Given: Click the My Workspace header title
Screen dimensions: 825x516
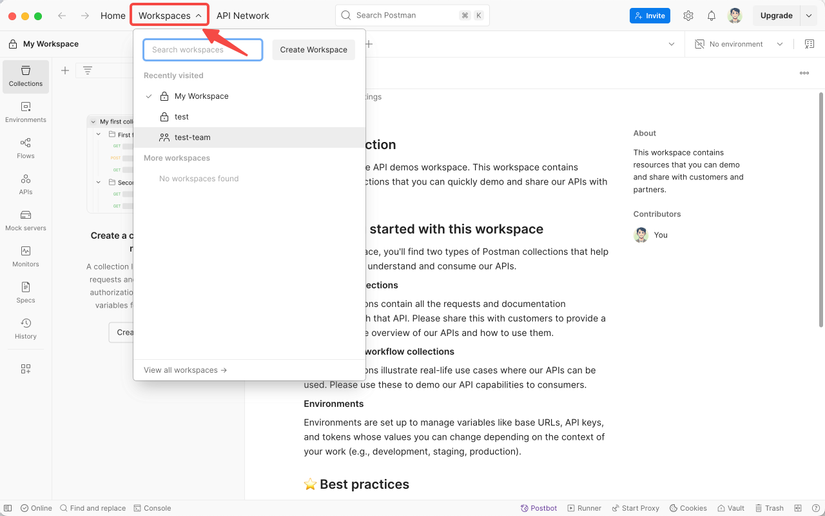Looking at the screenshot, I should tap(51, 44).
